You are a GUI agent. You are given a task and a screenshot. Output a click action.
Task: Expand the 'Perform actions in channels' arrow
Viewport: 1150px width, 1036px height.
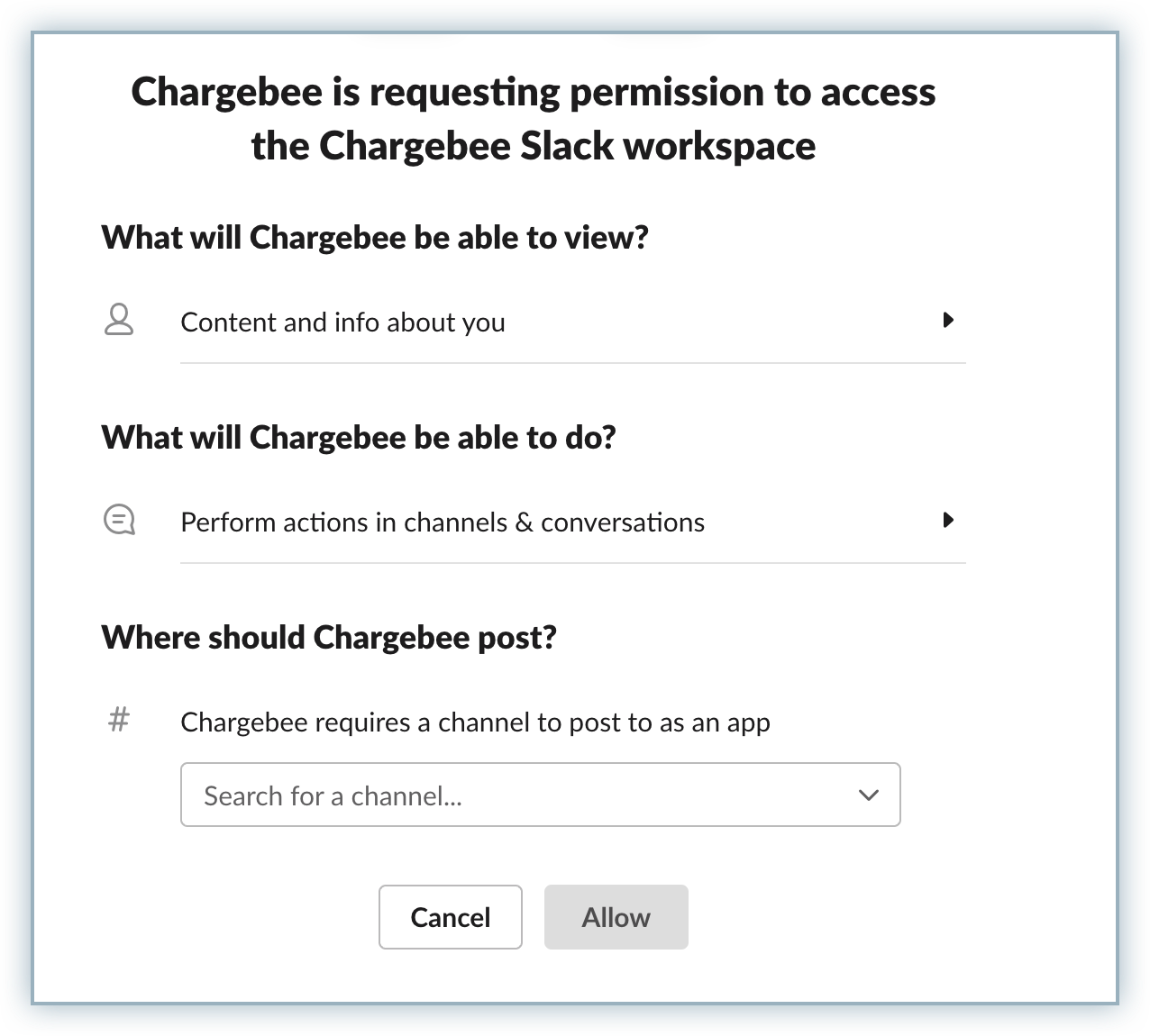(948, 520)
